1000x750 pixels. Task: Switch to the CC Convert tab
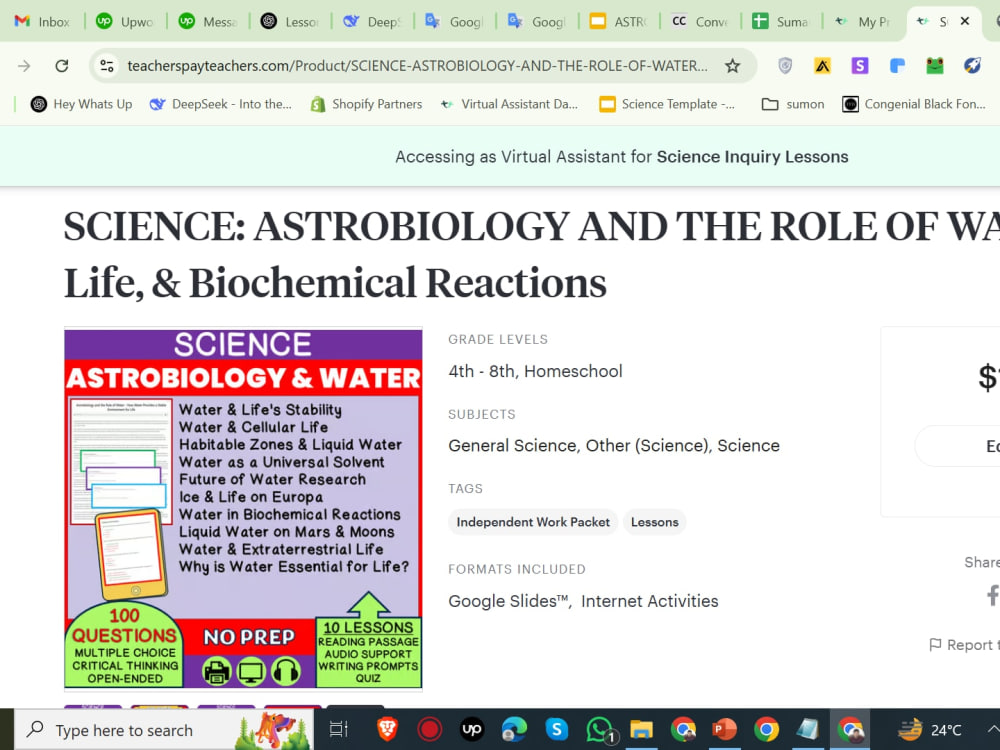point(700,22)
